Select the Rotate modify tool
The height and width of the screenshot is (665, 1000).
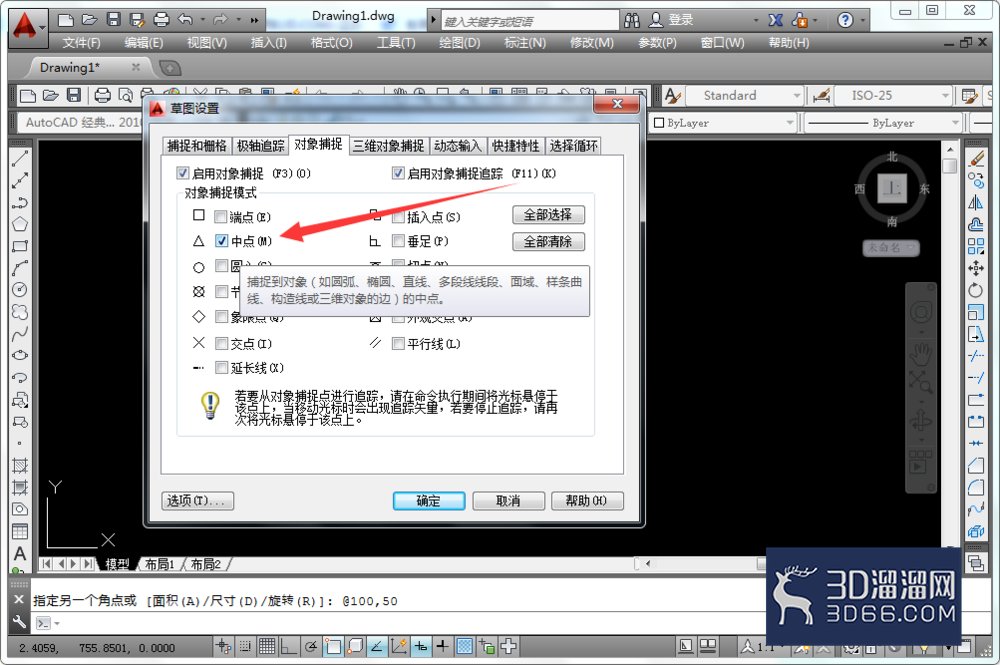pyautogui.click(x=976, y=290)
